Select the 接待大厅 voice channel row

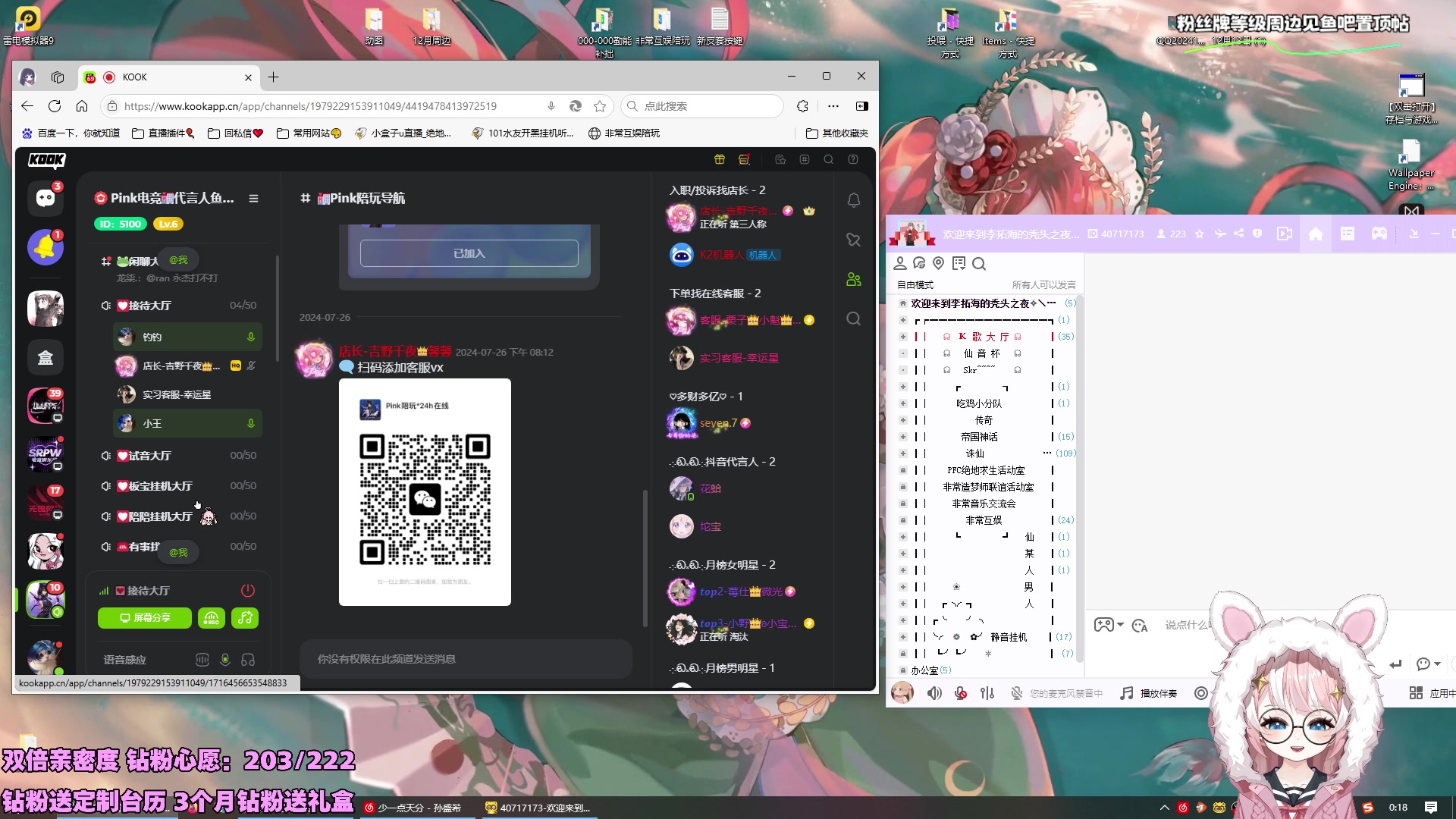pyautogui.click(x=179, y=306)
